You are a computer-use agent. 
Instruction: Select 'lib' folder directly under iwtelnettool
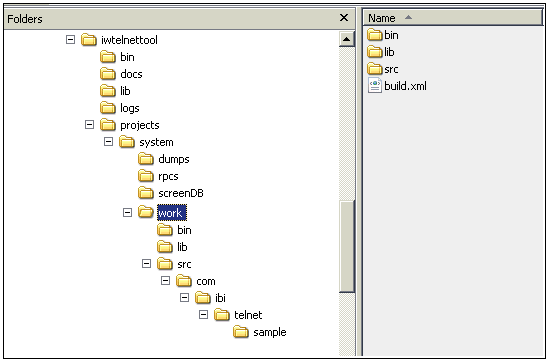125,91
